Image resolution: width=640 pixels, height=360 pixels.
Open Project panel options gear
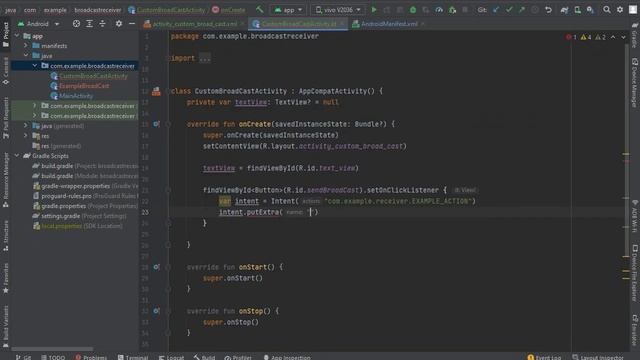pyautogui.click(x=119, y=24)
